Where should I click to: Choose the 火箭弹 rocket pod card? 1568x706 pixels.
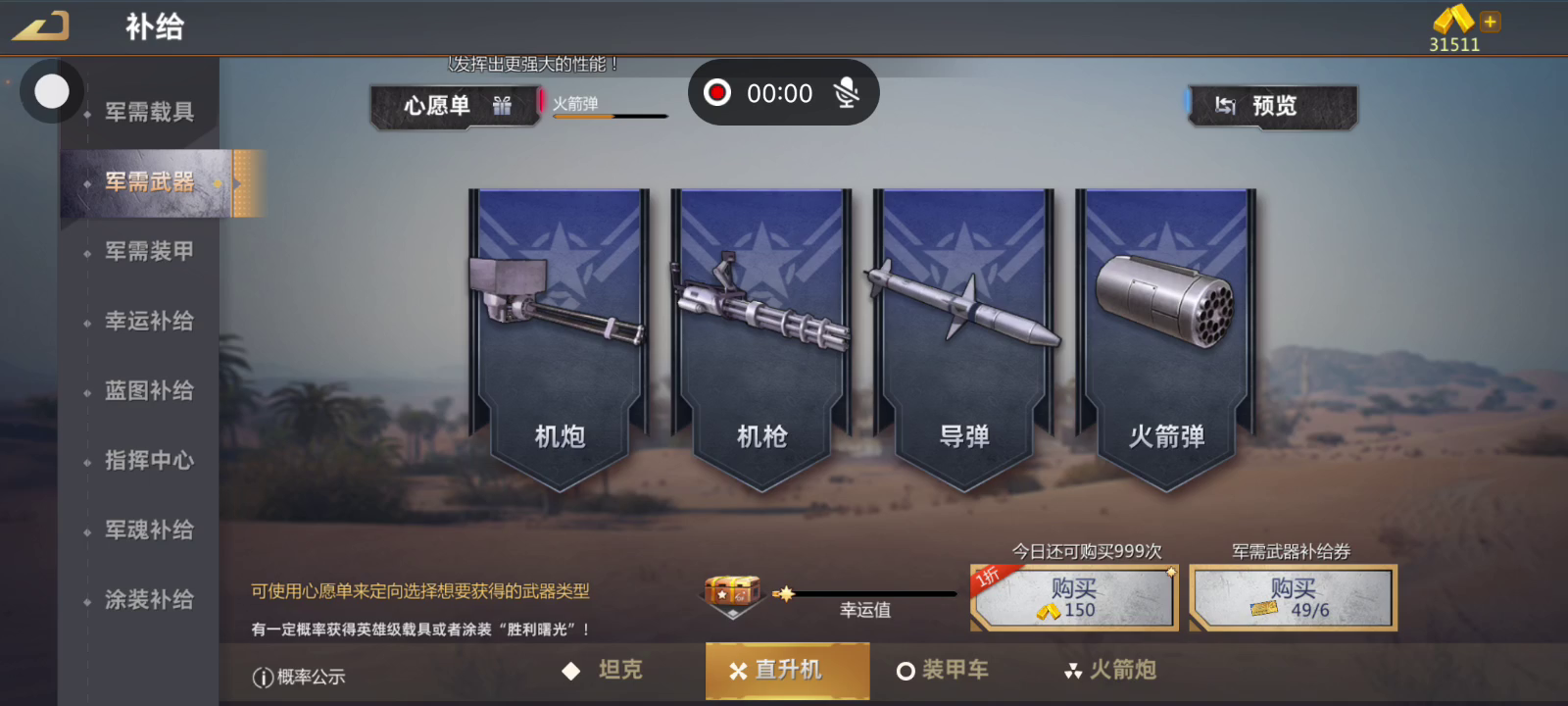point(1166,340)
